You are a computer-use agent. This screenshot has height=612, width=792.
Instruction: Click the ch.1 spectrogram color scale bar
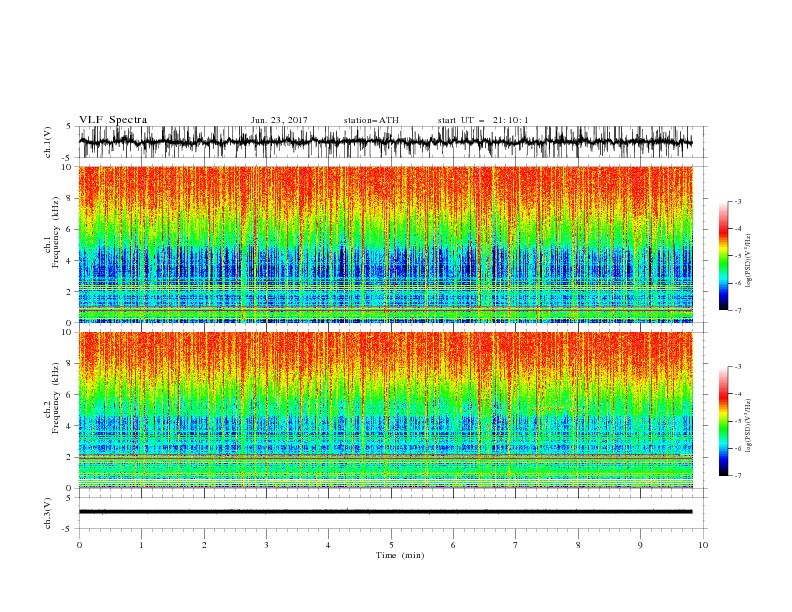point(723,255)
